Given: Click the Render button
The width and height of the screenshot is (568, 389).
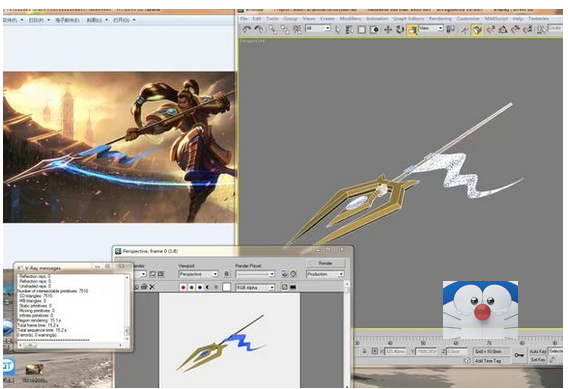Looking at the screenshot, I should click(x=325, y=263).
